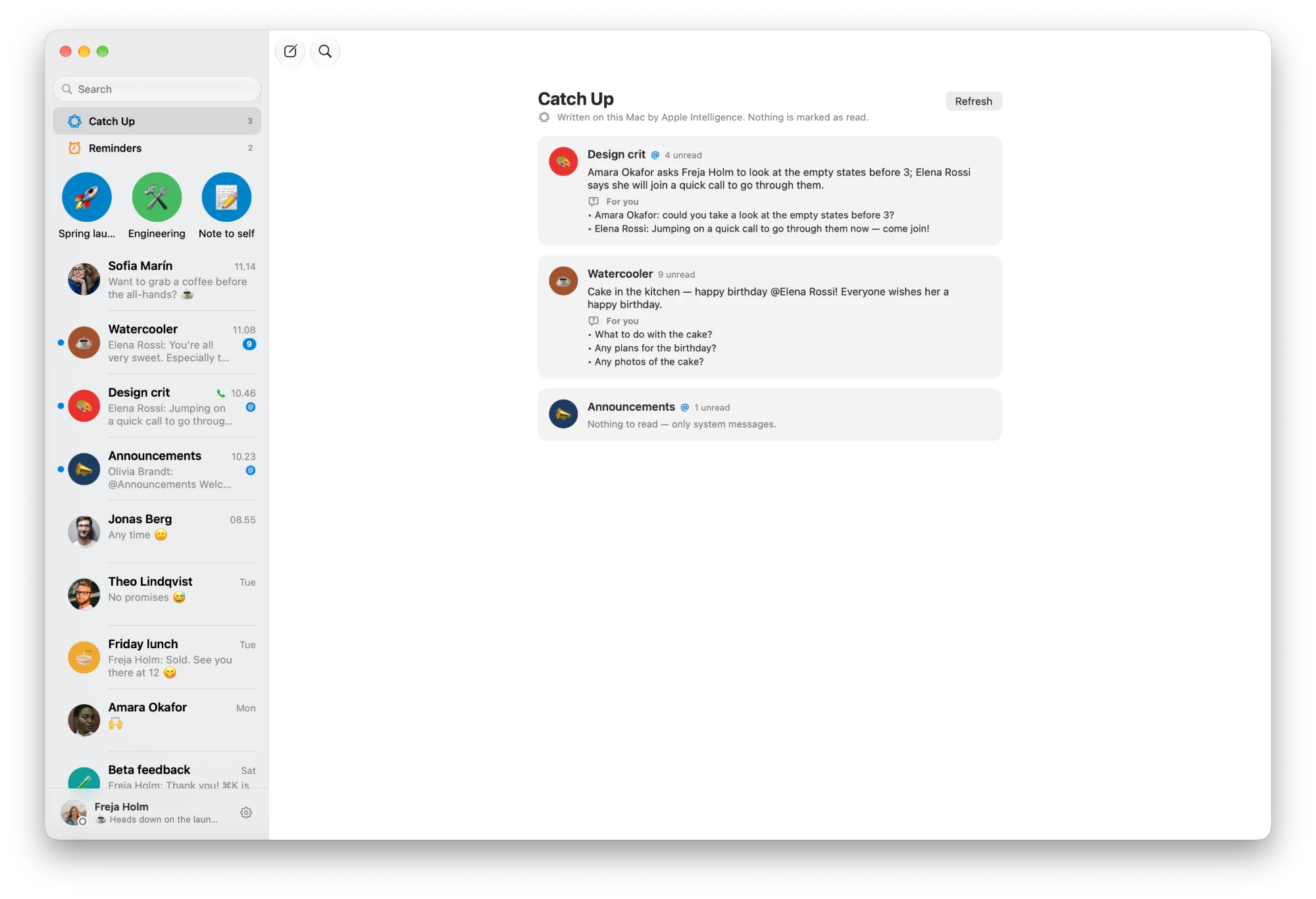Open the Jonas Berg conversation
This screenshot has width=1316, height=899.
[157, 532]
